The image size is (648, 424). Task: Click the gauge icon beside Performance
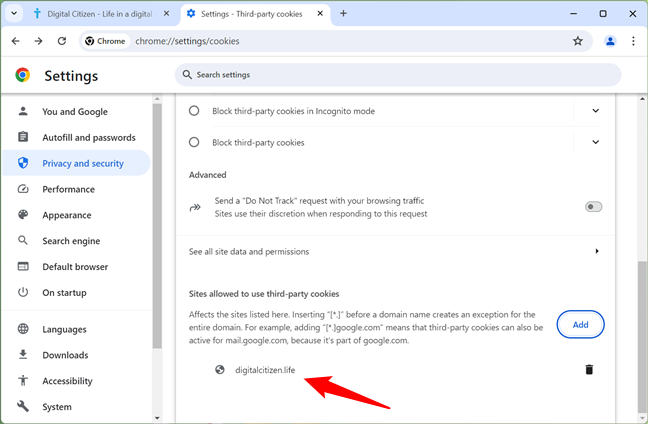pos(23,189)
